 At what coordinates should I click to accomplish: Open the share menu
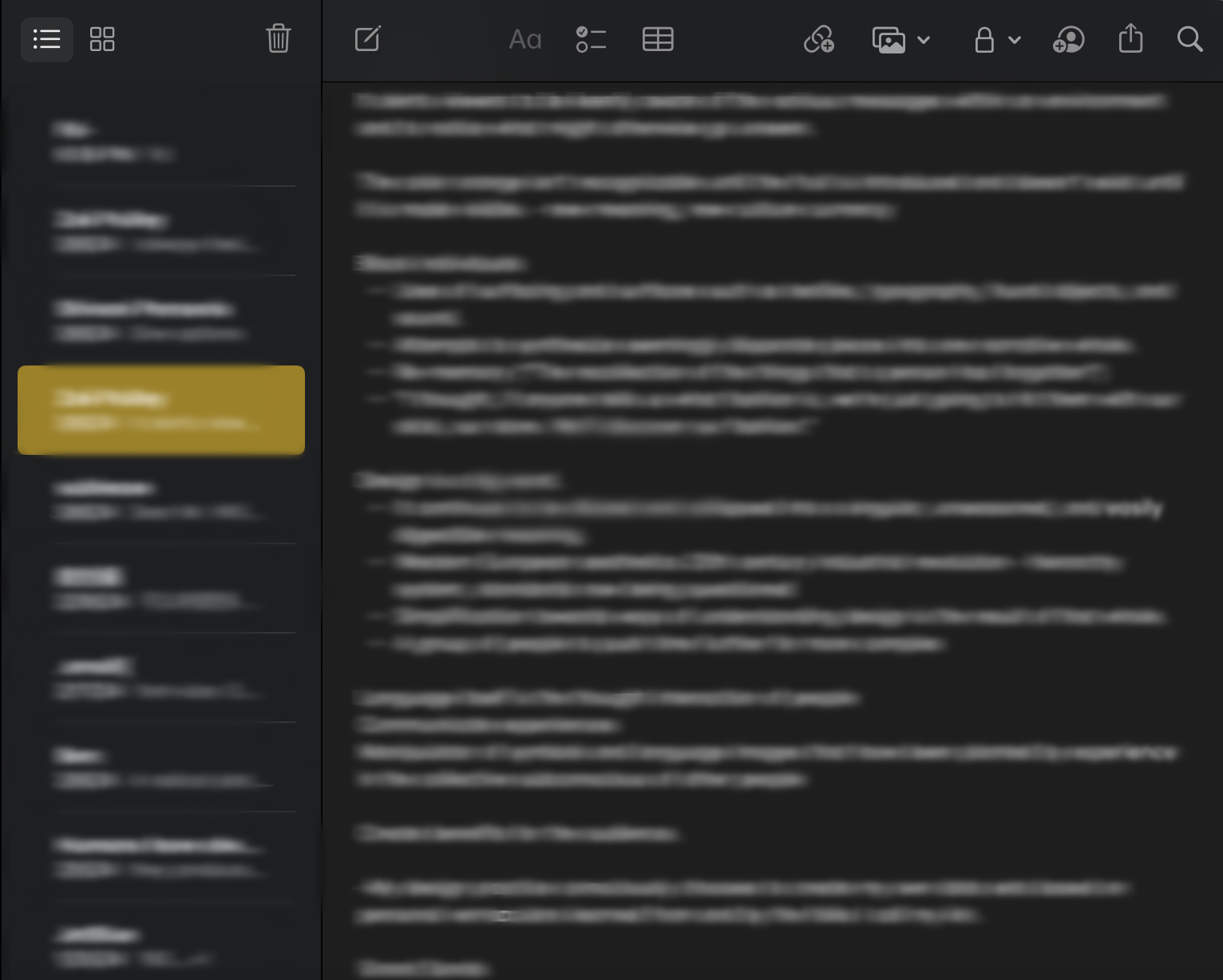(1130, 39)
